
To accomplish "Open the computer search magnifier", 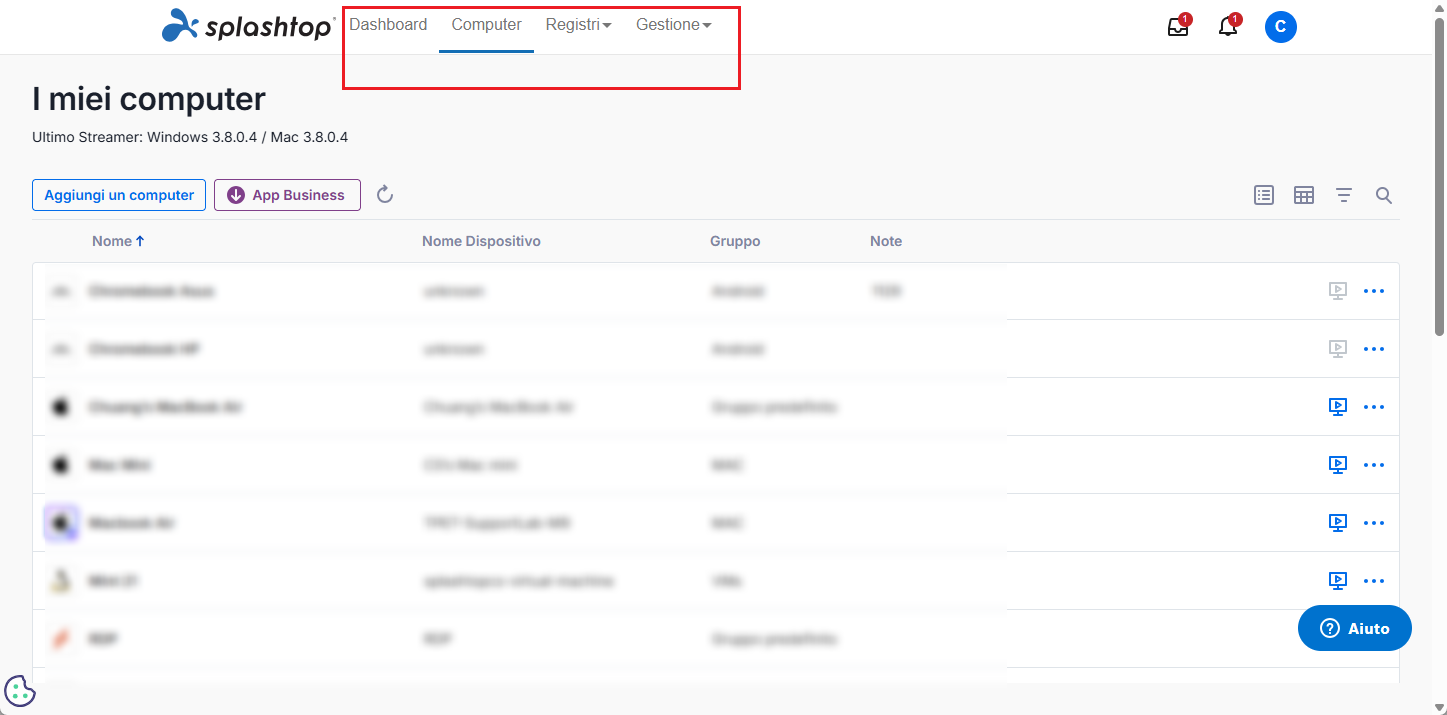I will [x=1384, y=196].
